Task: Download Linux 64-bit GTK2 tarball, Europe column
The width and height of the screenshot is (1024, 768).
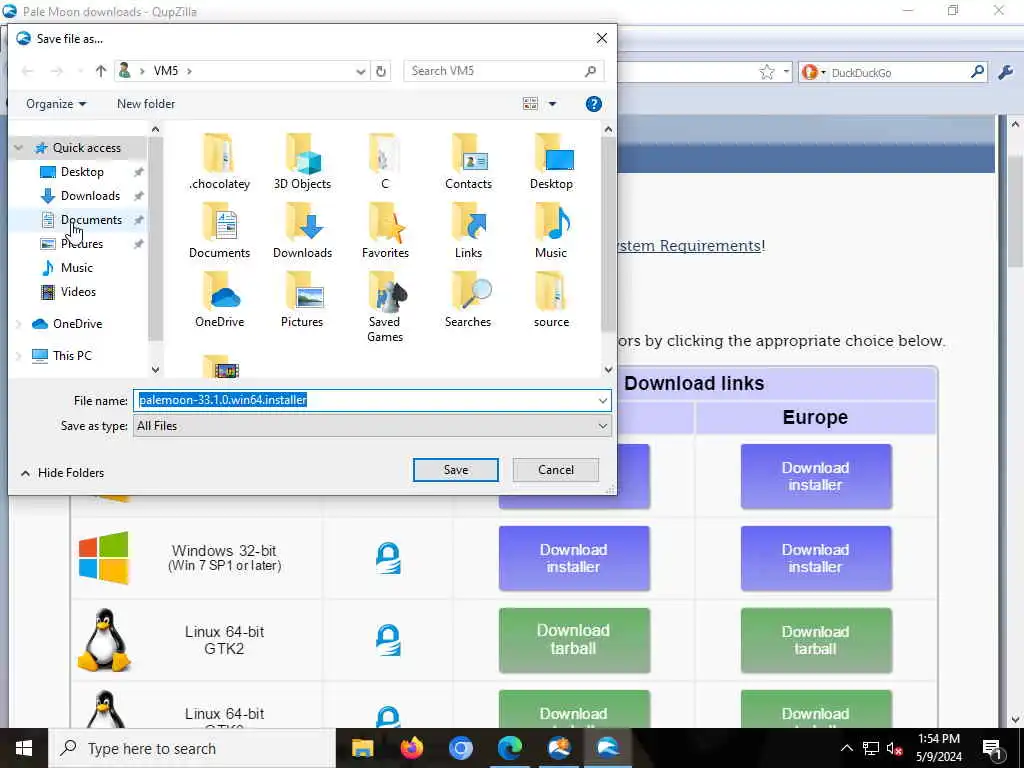Action: (816, 641)
